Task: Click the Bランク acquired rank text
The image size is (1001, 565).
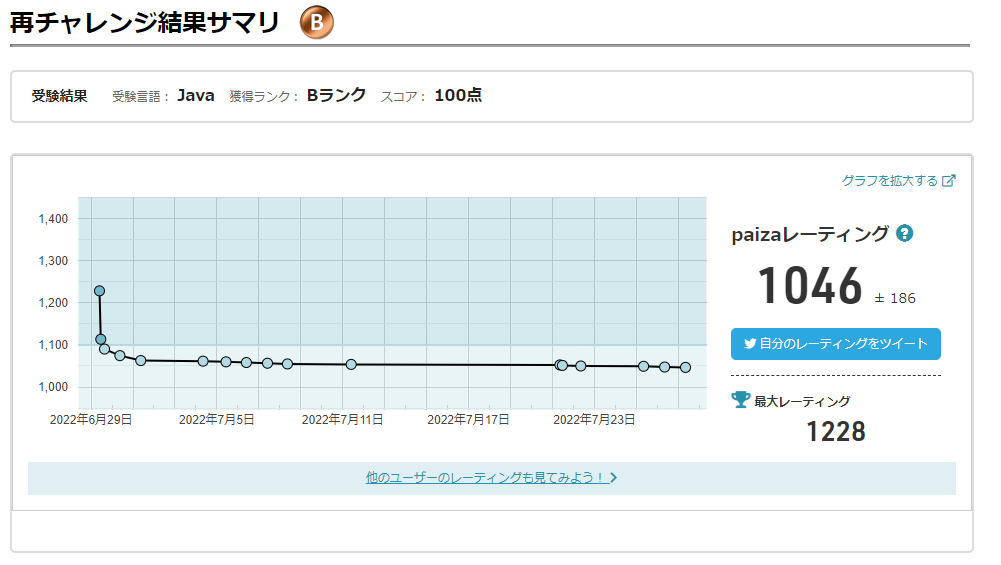Action: click(336, 96)
